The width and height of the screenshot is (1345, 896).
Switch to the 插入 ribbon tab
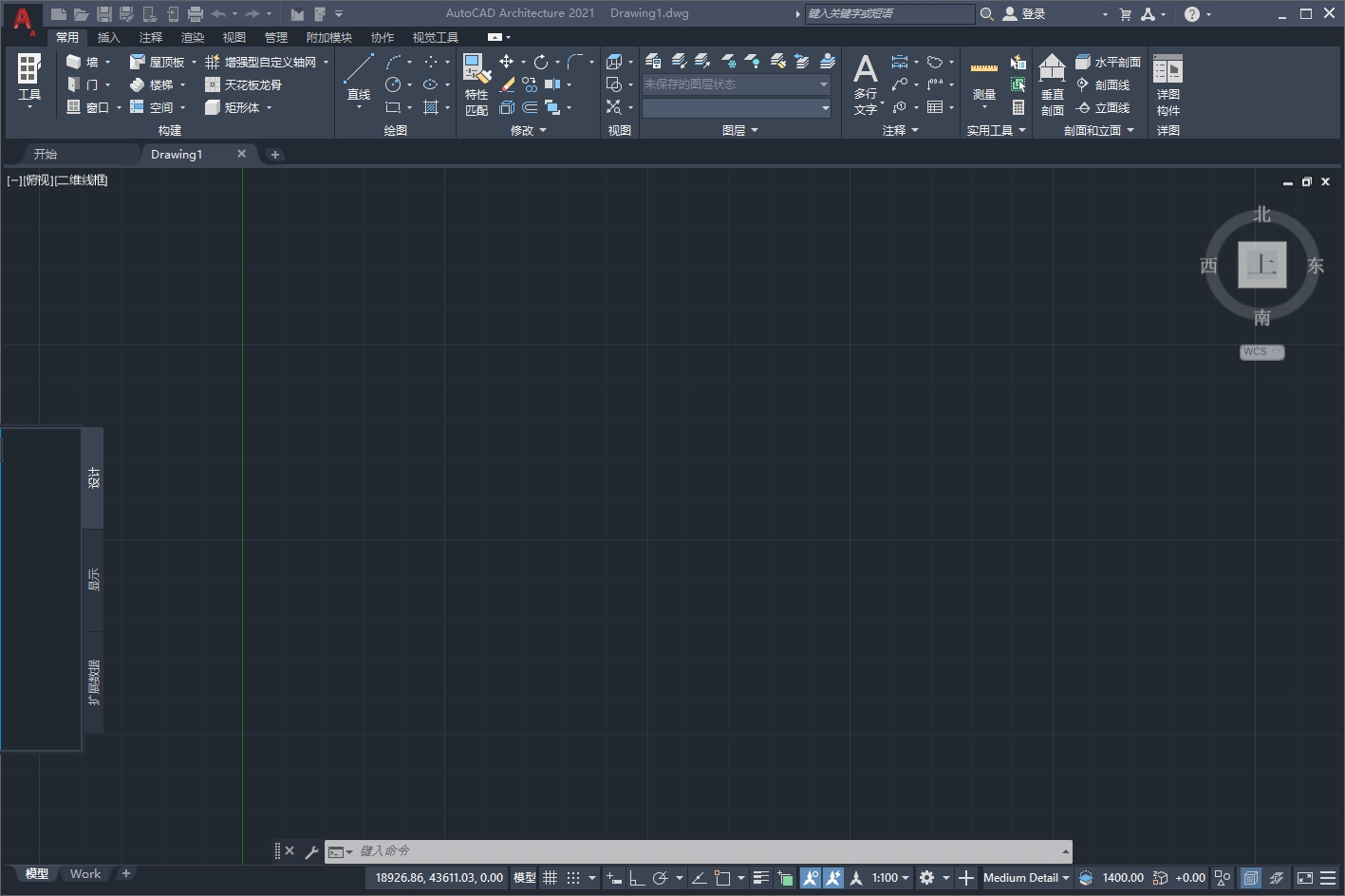coord(107,37)
